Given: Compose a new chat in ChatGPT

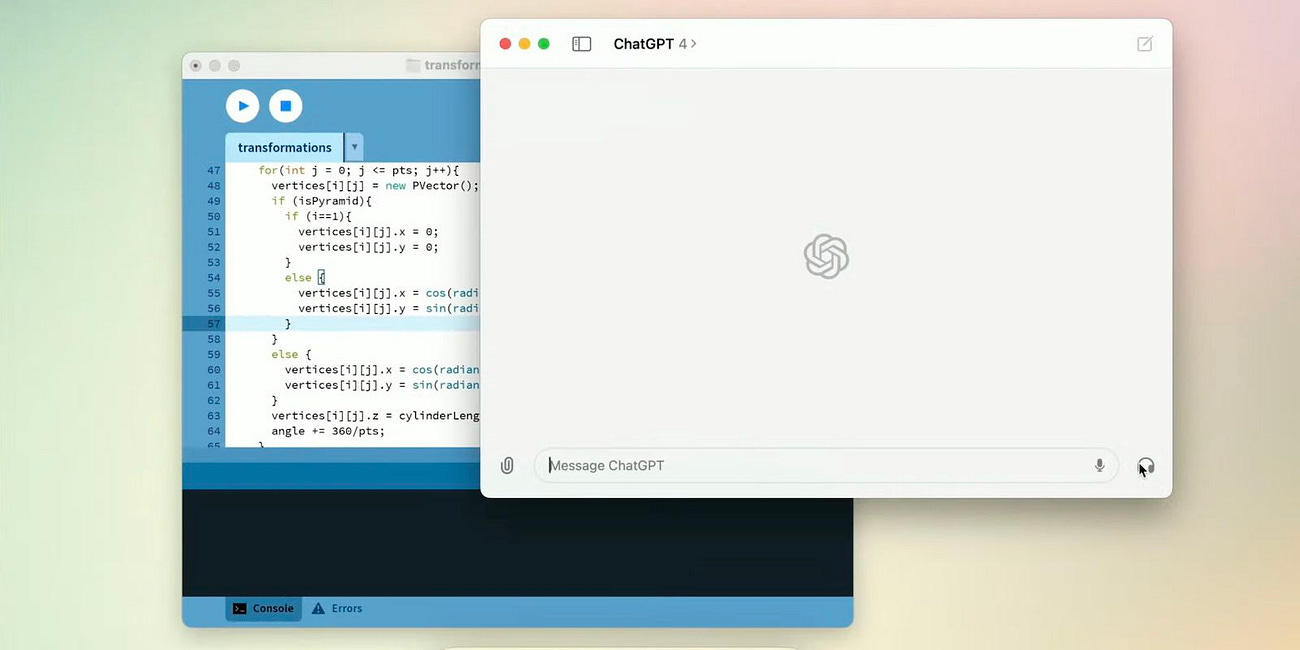Looking at the screenshot, I should (x=1144, y=43).
